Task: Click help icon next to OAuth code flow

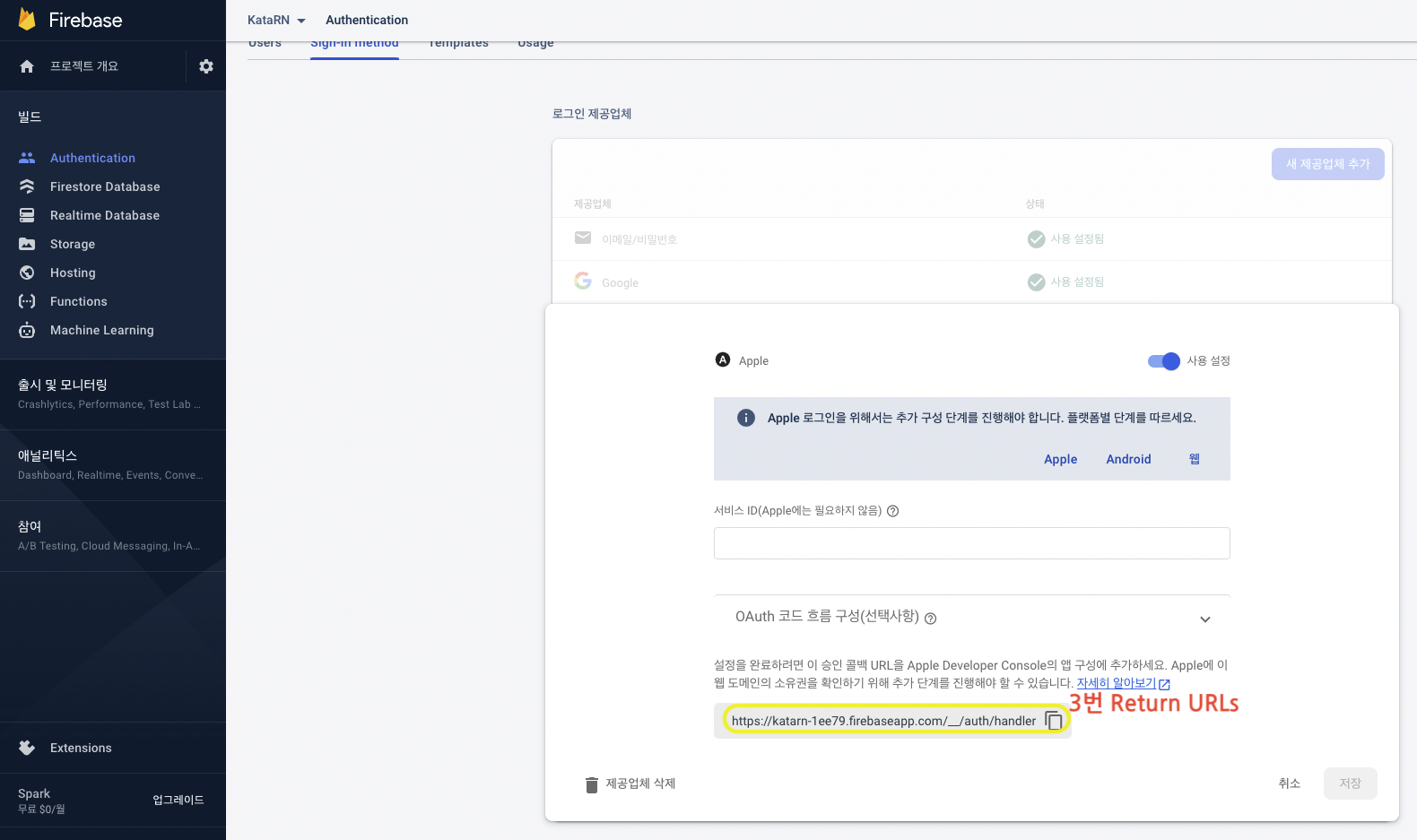Action: pyautogui.click(x=930, y=619)
